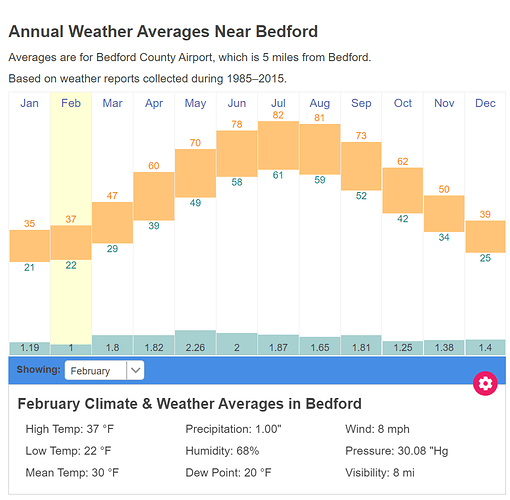Viewport: 510px width, 500px height.
Task: Choose the Apr month label
Action: coord(154,103)
